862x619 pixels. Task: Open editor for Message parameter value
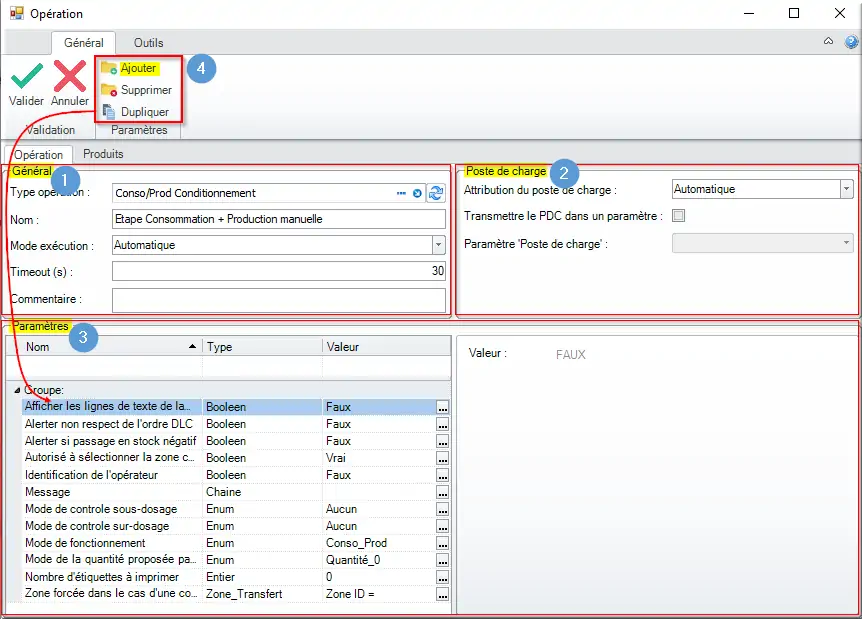(x=443, y=493)
